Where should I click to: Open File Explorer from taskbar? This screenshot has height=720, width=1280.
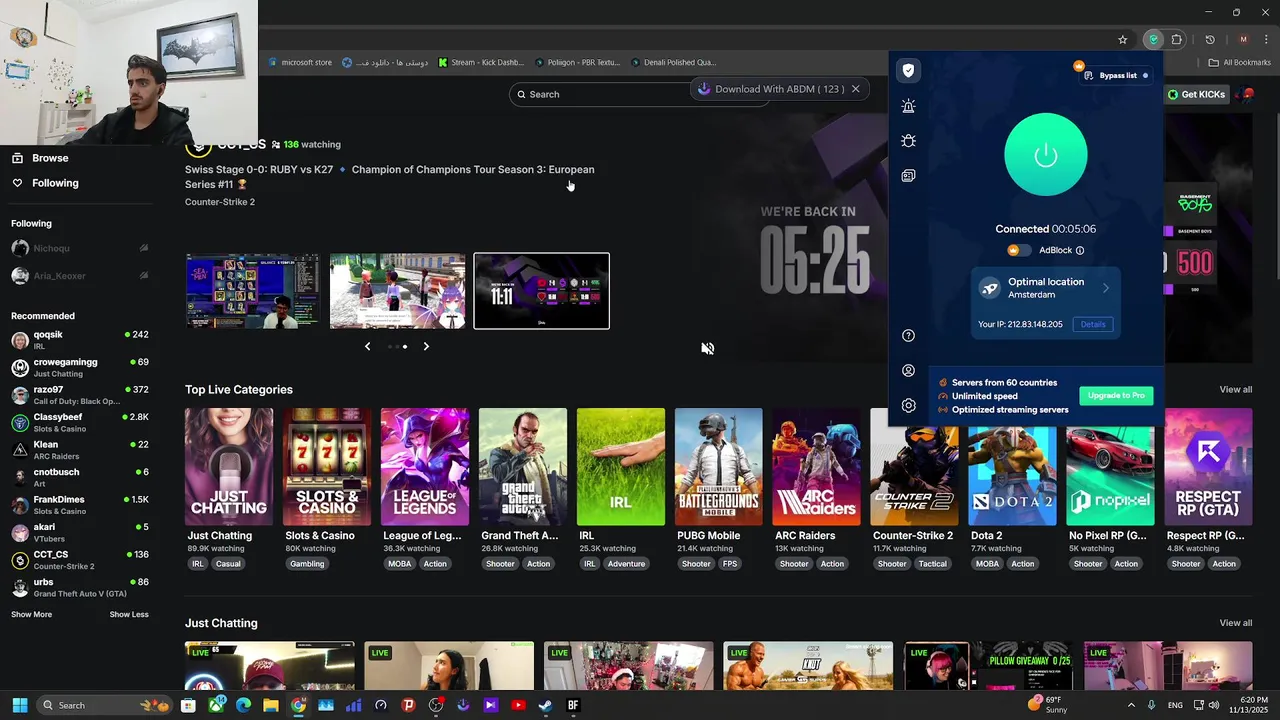[271, 705]
